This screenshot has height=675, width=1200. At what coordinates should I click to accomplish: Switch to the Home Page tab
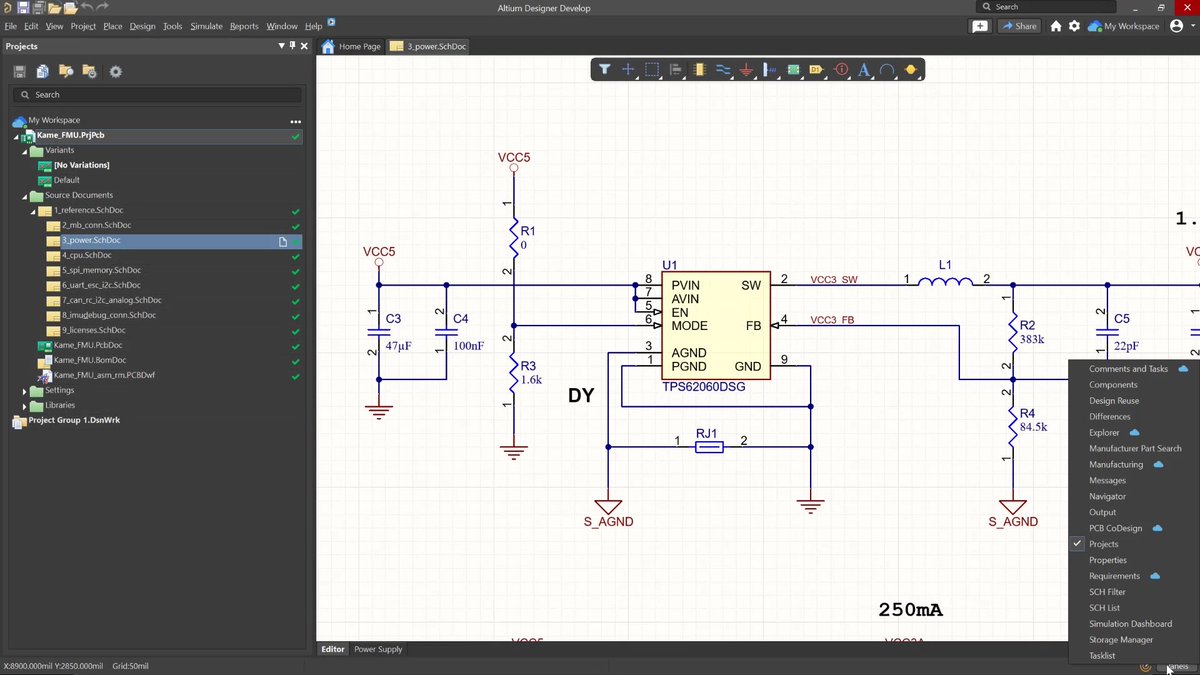click(x=351, y=46)
